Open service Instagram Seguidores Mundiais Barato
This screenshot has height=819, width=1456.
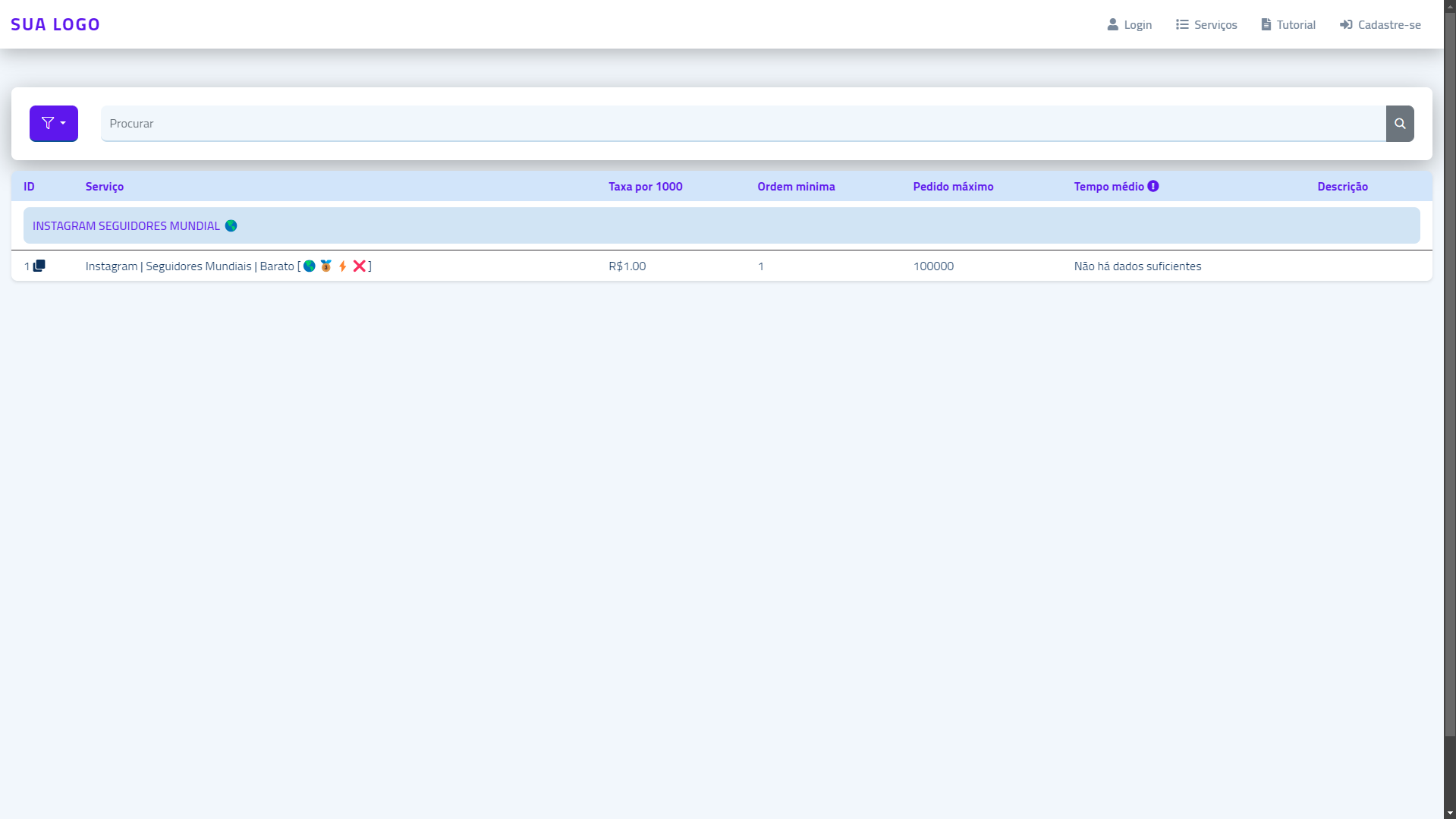[x=190, y=266]
